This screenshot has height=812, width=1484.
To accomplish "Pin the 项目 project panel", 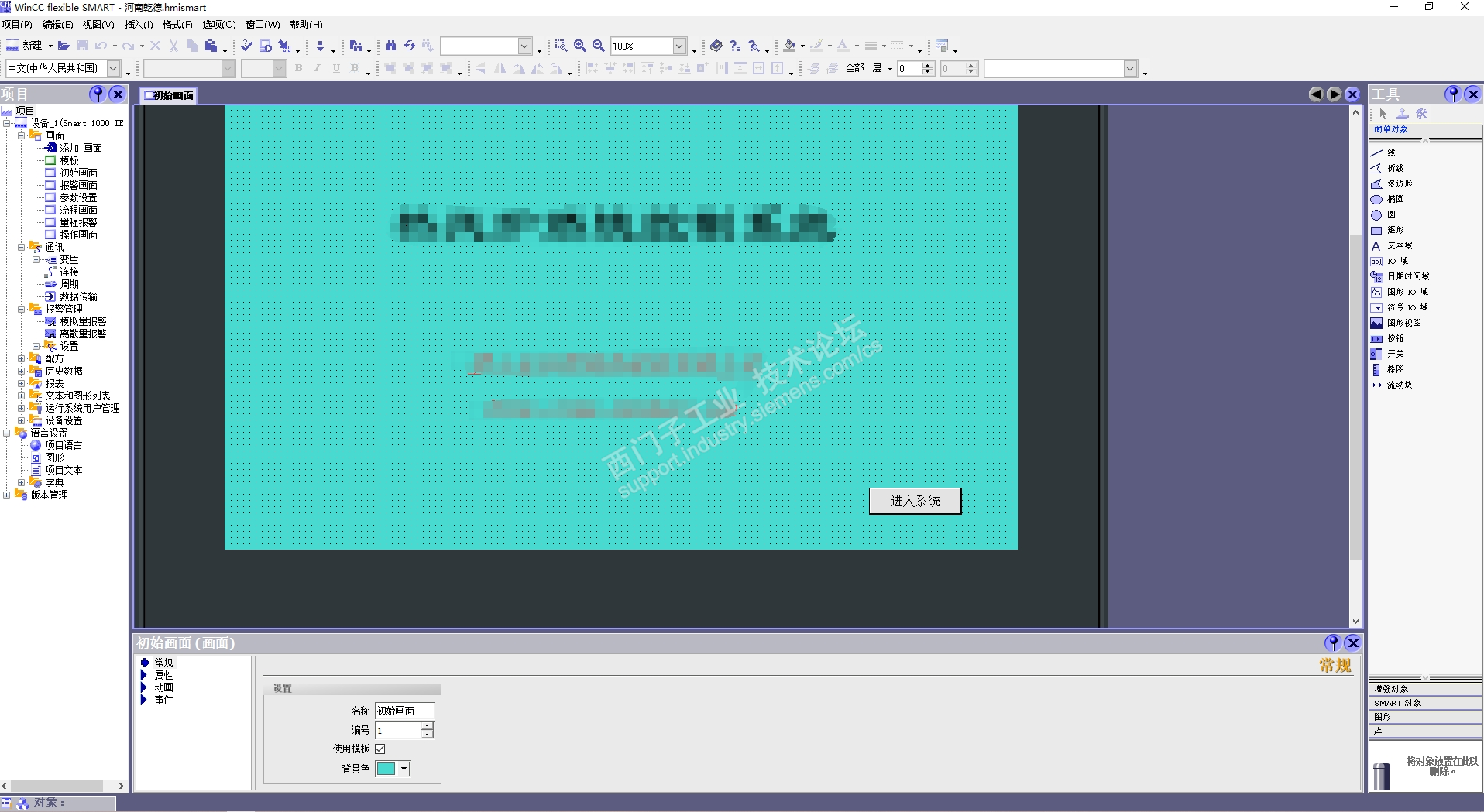I will pyautogui.click(x=98, y=94).
